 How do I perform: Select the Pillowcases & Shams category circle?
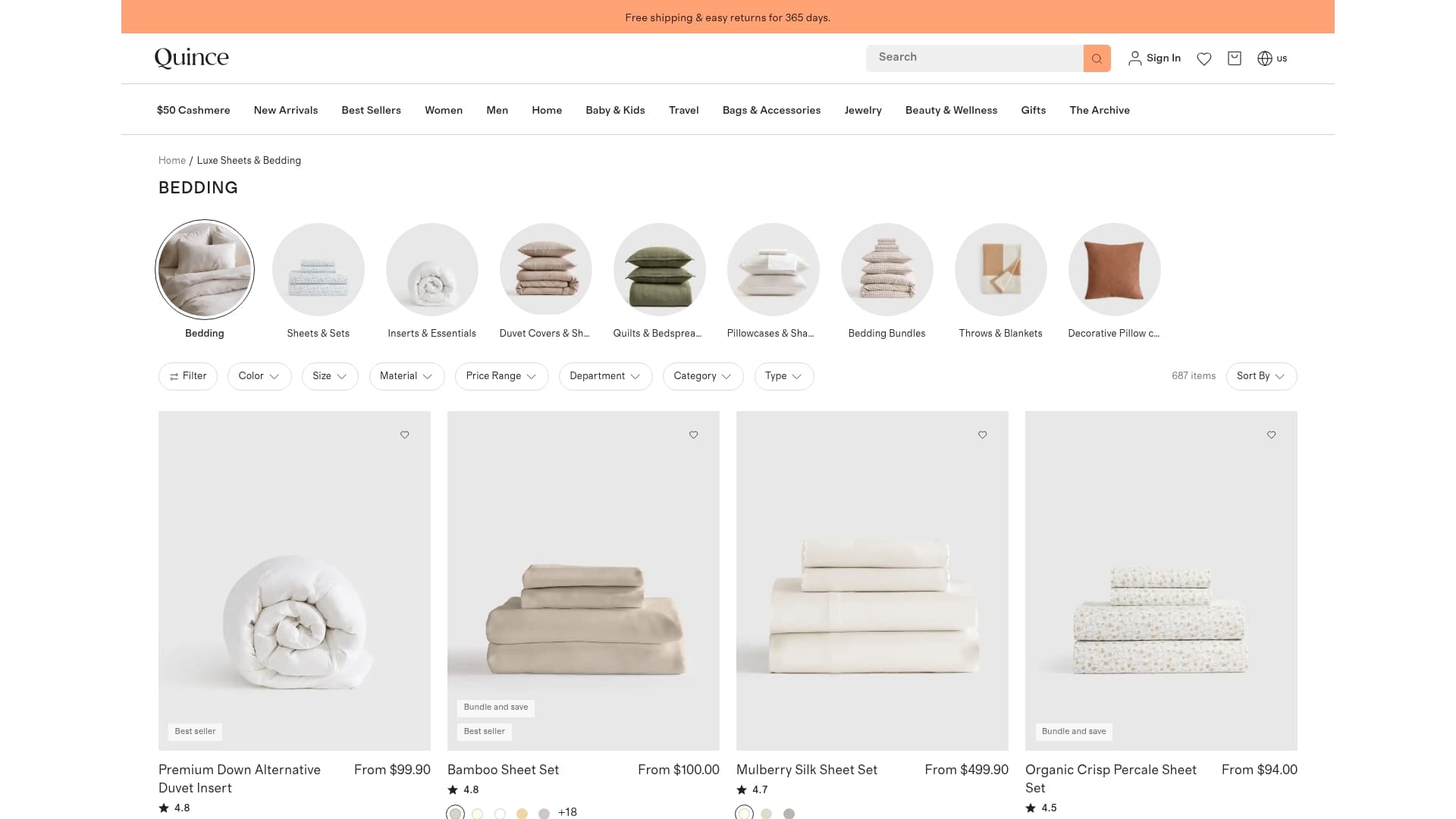click(773, 269)
